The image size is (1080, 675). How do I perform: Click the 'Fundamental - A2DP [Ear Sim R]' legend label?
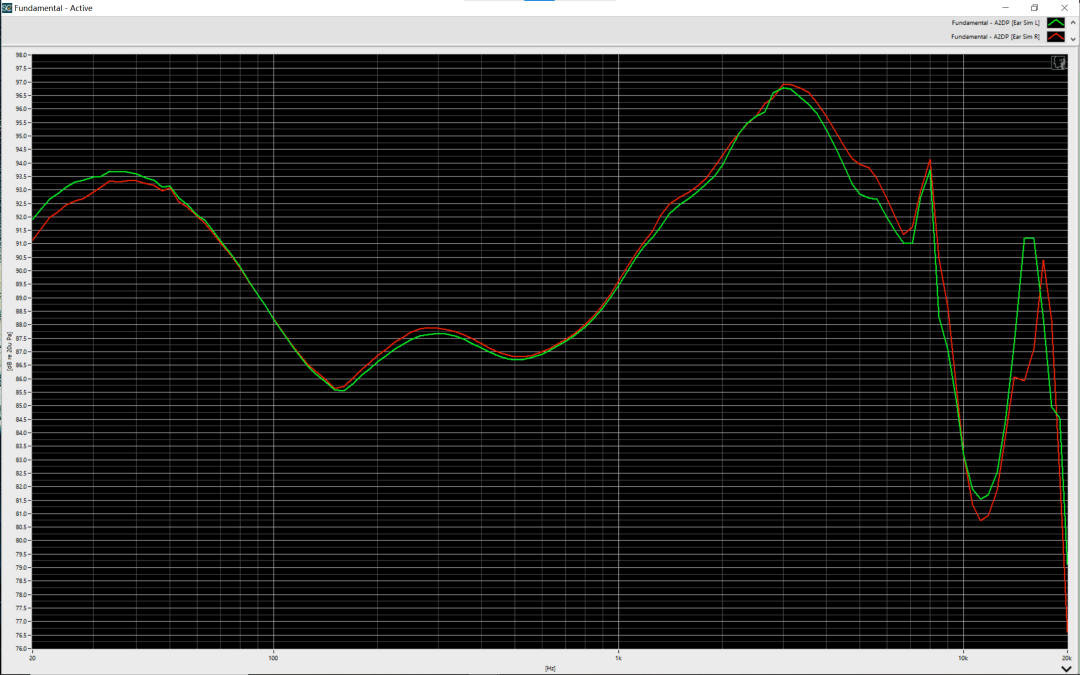coord(995,37)
